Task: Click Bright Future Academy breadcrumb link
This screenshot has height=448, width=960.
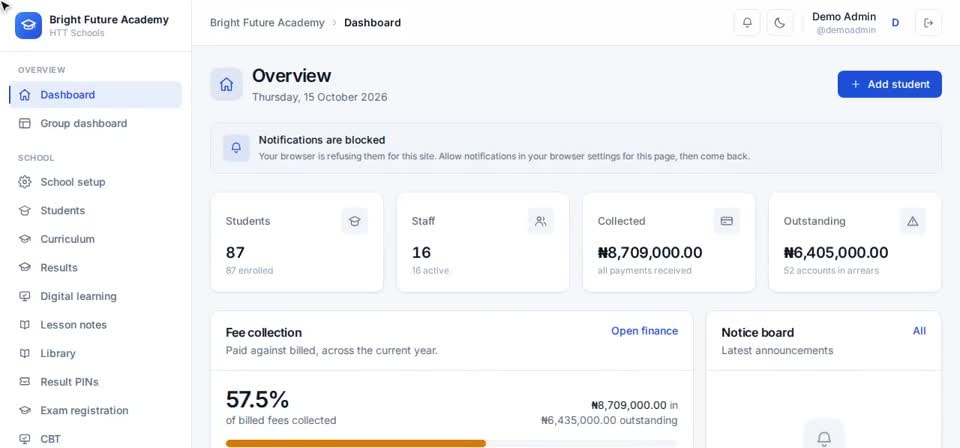Action: (x=267, y=23)
